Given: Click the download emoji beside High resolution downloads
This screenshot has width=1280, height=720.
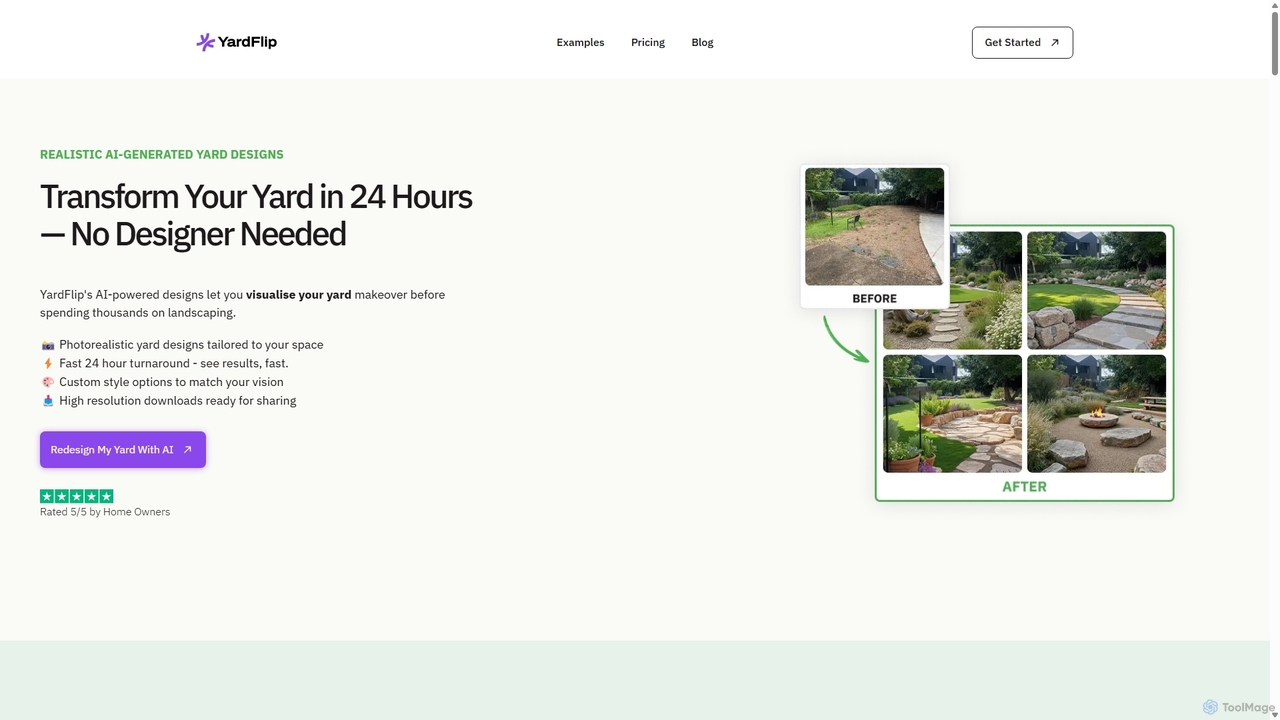Looking at the screenshot, I should pos(47,401).
